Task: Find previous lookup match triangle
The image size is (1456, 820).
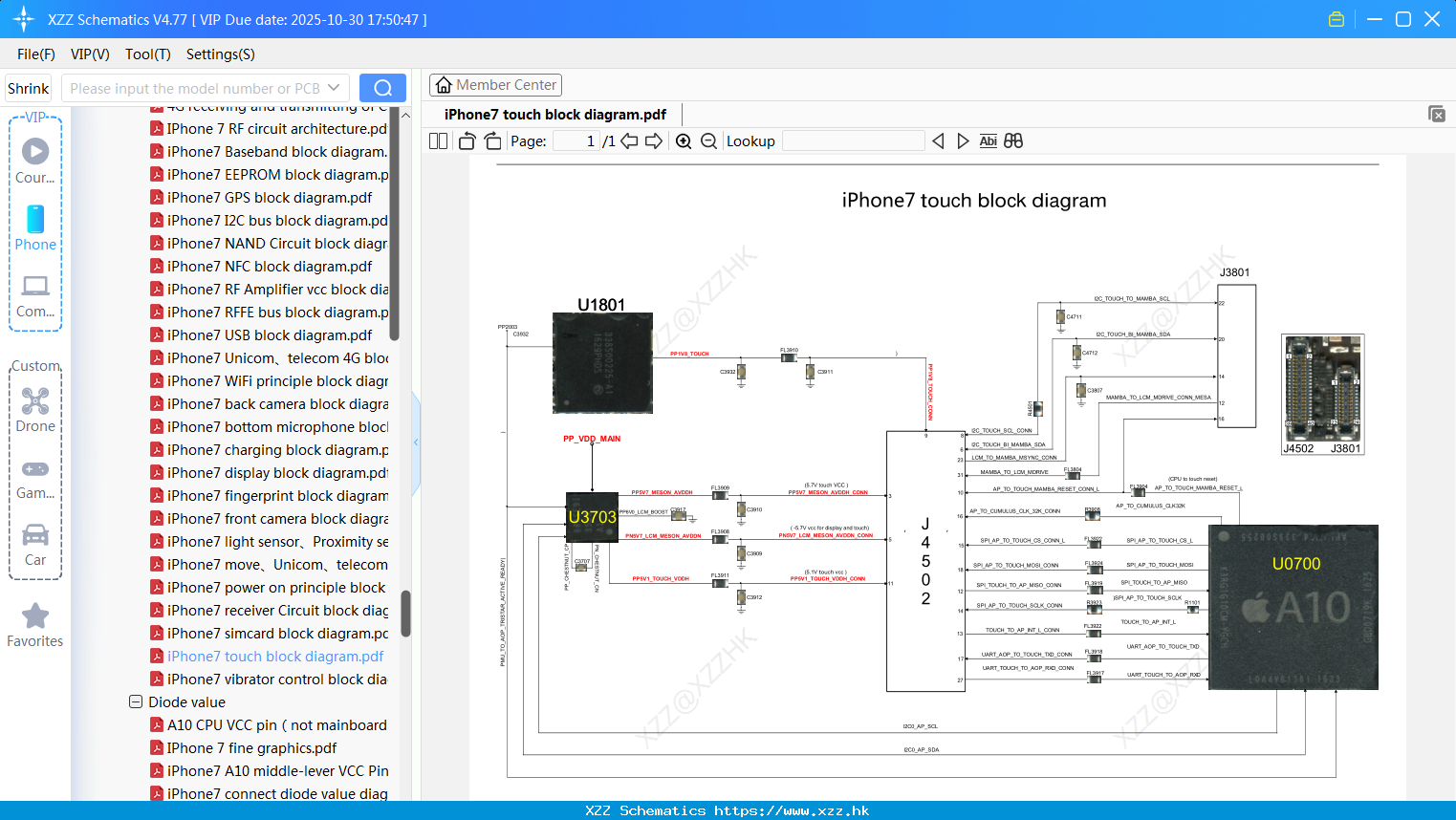Action: (938, 141)
